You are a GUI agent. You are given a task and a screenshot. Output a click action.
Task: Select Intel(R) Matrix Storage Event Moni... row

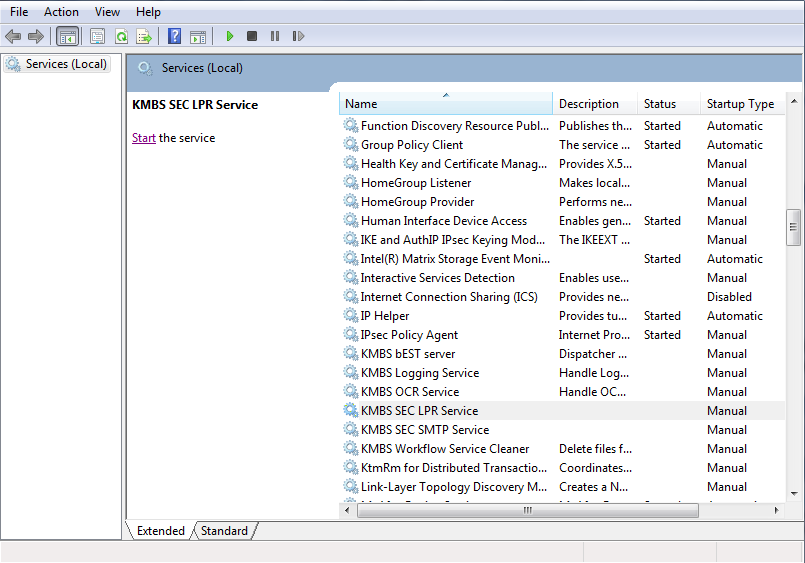(x=563, y=258)
